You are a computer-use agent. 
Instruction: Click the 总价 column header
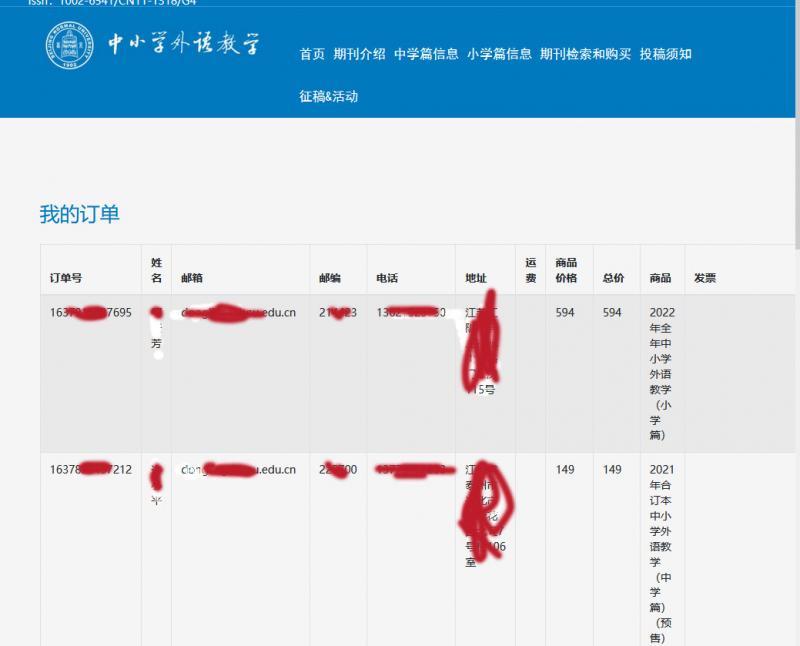(x=613, y=278)
